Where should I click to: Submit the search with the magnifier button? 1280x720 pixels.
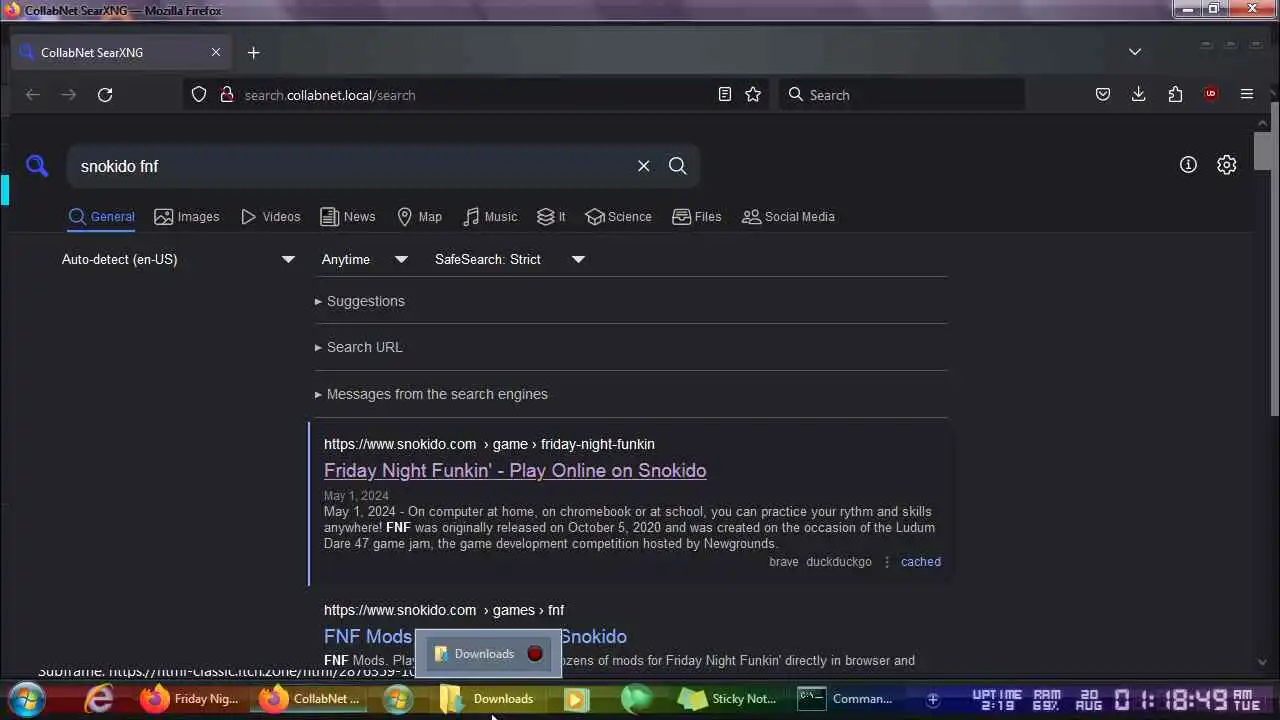[678, 166]
